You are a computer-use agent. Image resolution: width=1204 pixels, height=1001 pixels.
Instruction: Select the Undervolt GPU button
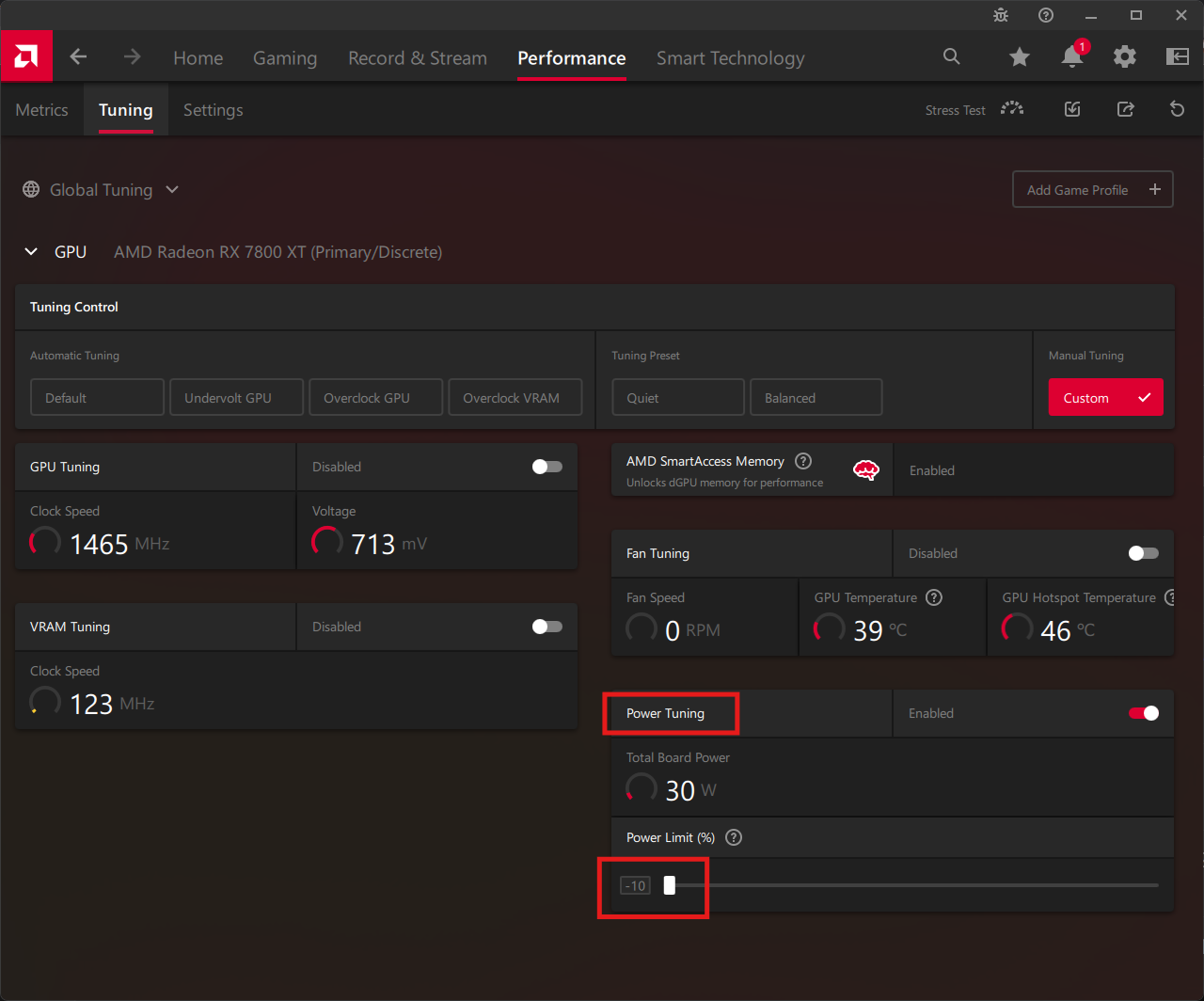click(x=236, y=397)
